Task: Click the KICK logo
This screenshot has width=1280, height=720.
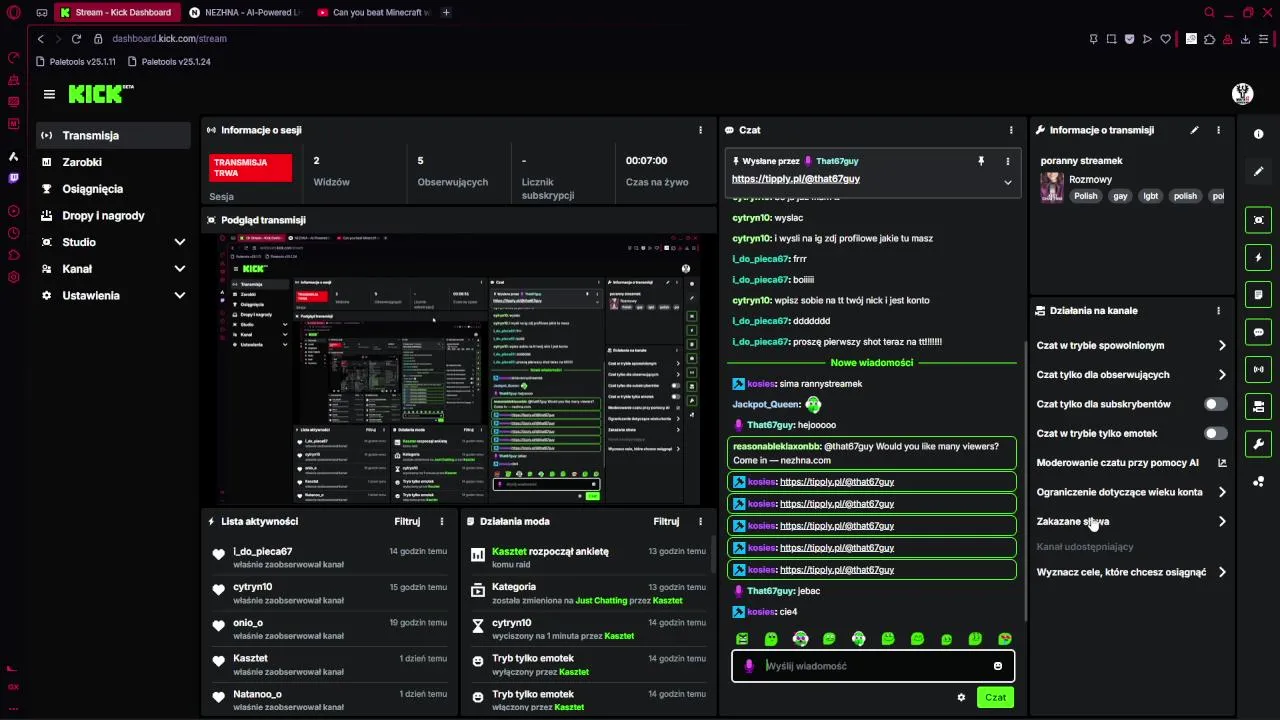Action: 100,94
